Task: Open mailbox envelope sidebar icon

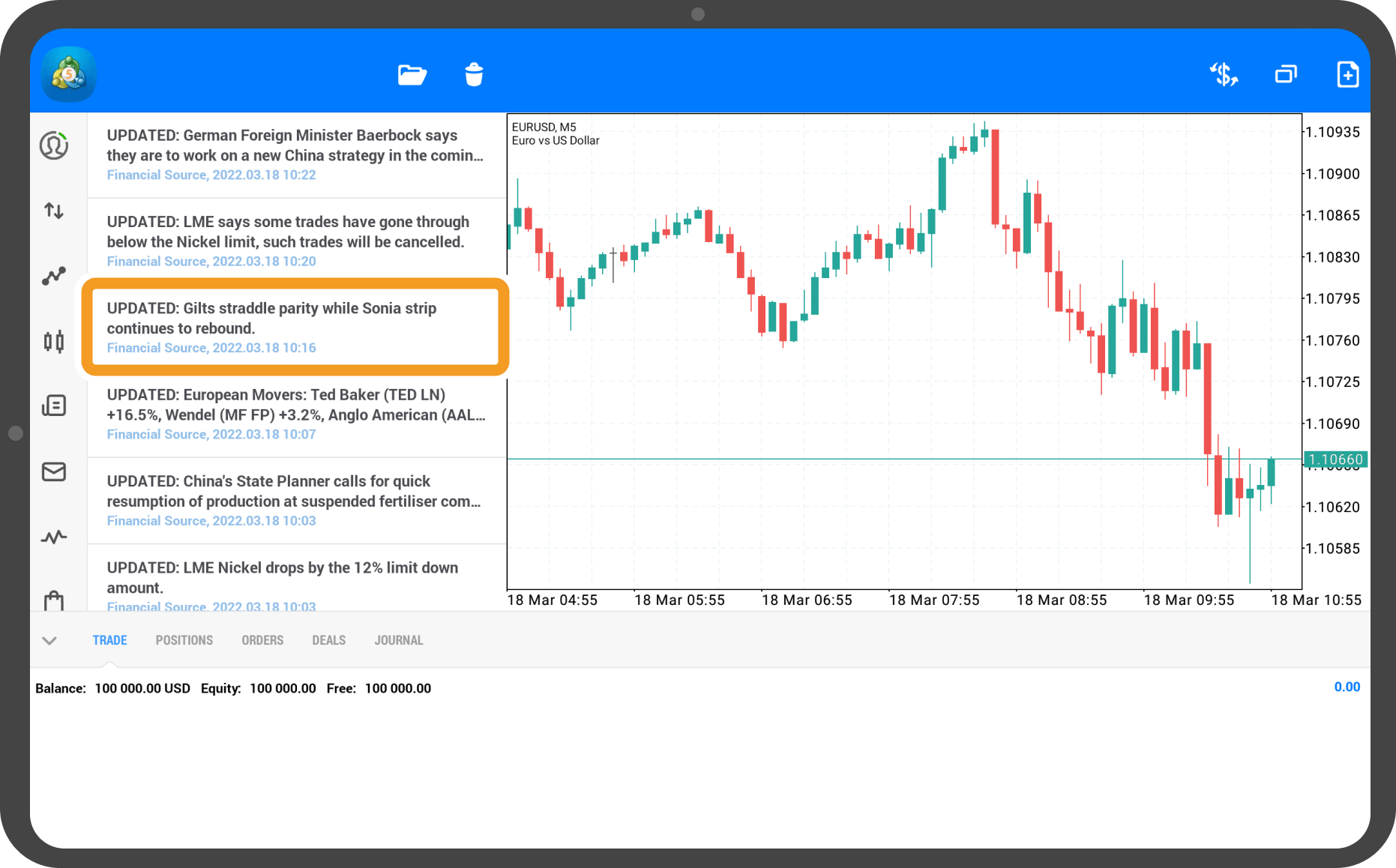Action: (54, 471)
